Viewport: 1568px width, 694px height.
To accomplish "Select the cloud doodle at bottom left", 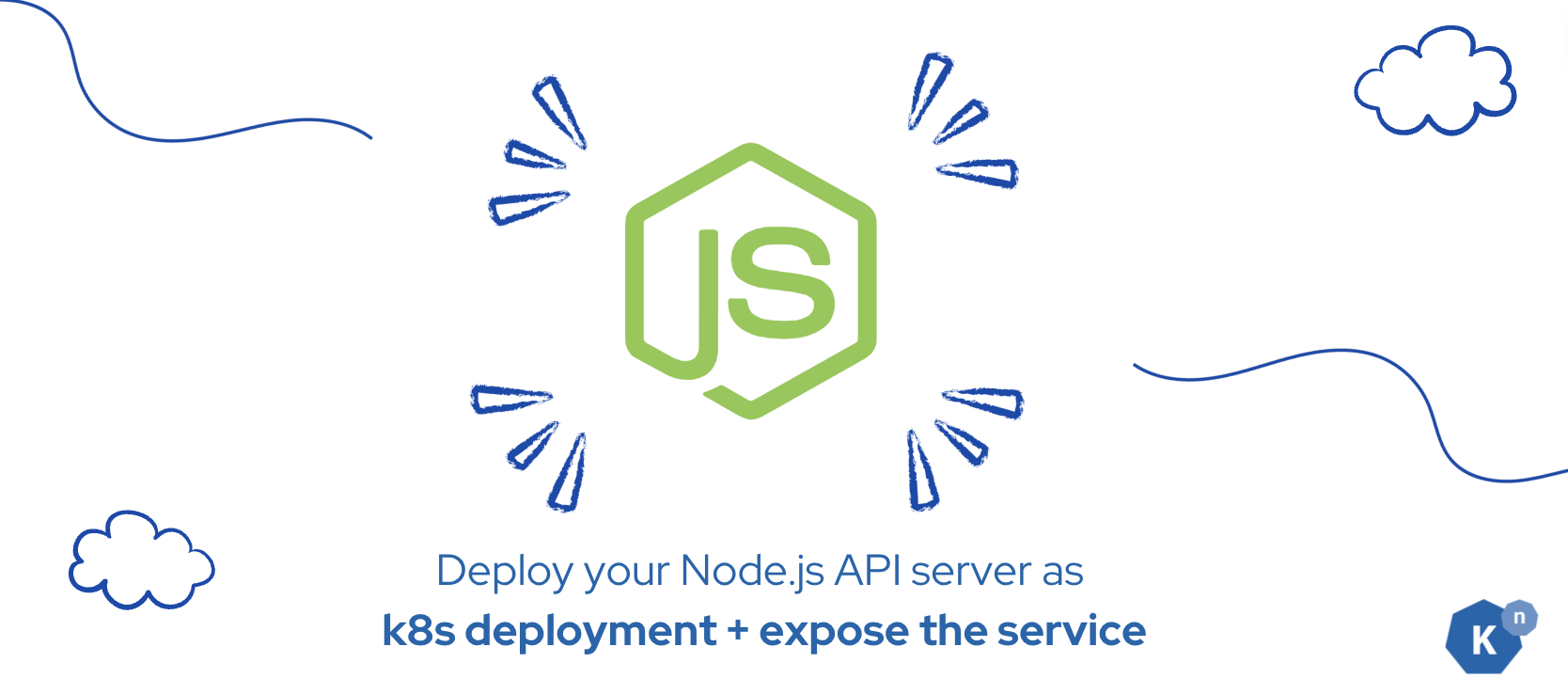I will click(141, 561).
